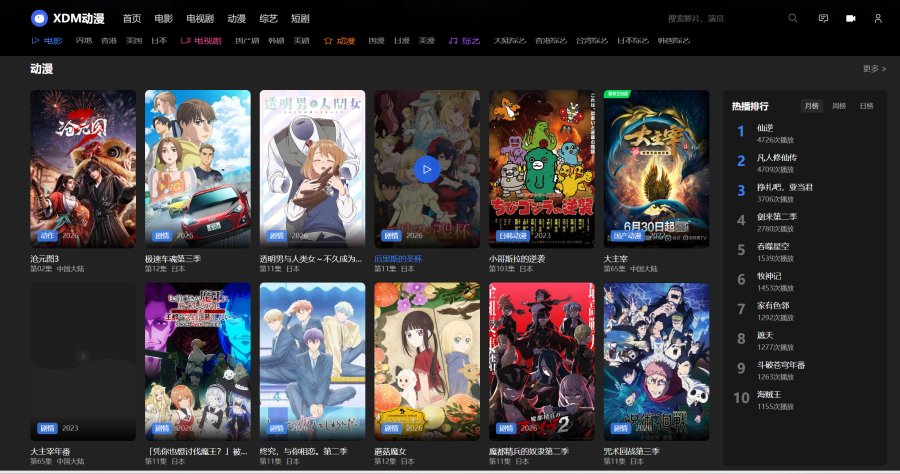
Task: Click the 综艺 category music icon
Action: pos(452,41)
